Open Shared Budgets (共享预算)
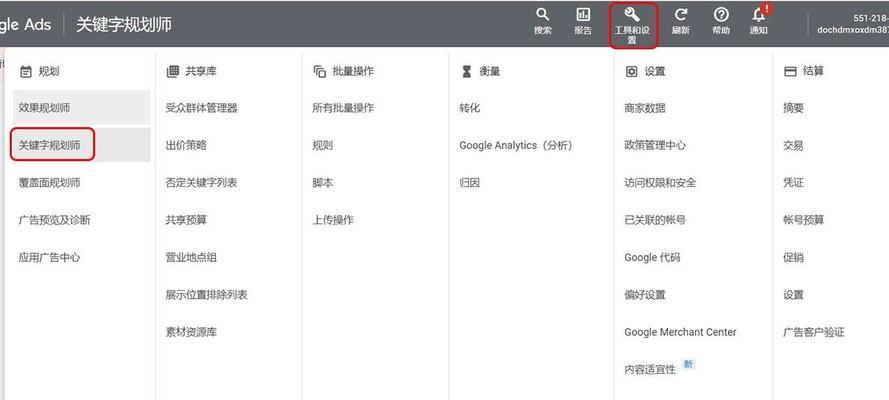The height and width of the screenshot is (400, 889). click(186, 220)
